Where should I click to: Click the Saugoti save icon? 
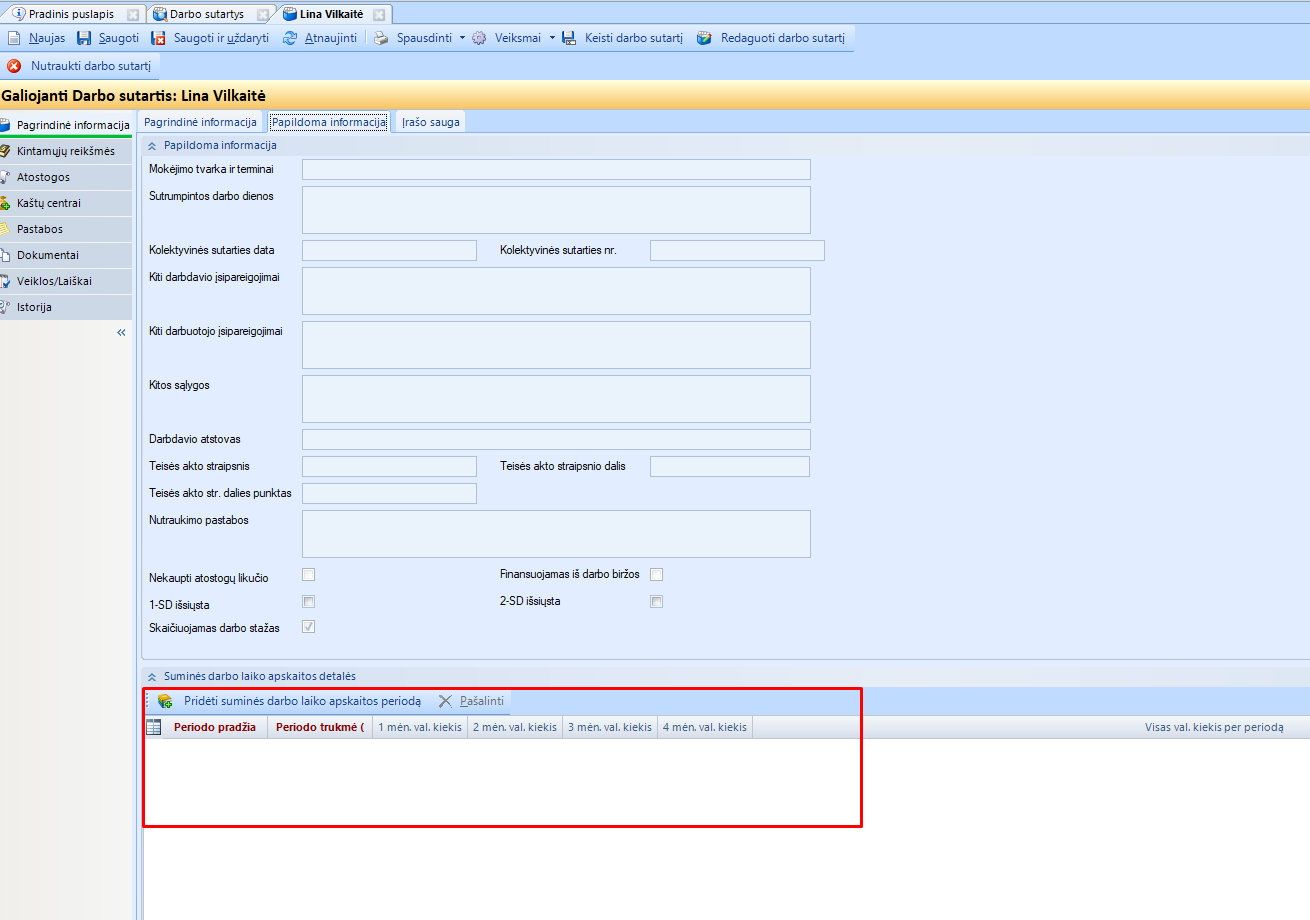[84, 38]
